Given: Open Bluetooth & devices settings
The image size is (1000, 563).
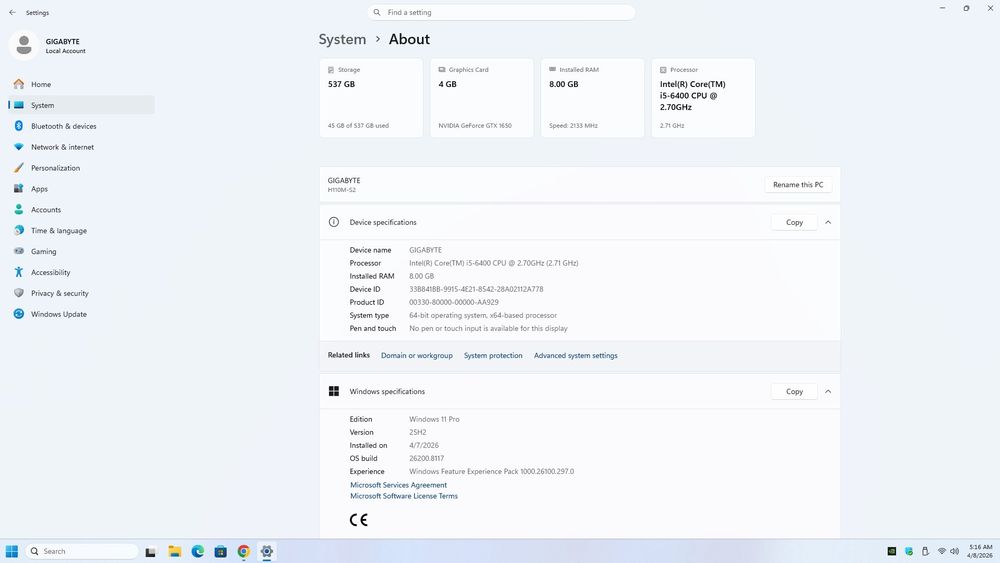Looking at the screenshot, I should [81, 126].
